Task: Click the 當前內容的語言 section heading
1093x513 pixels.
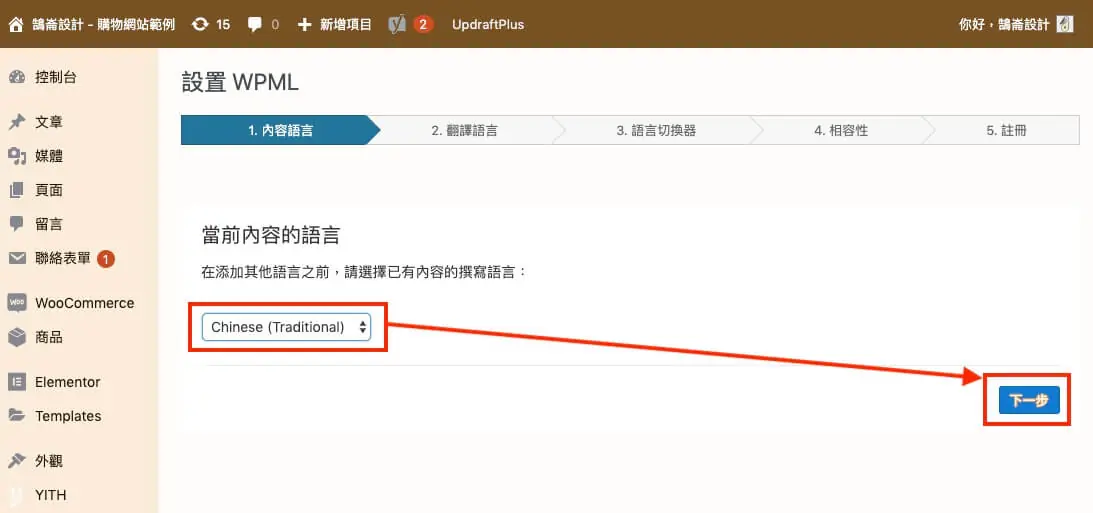Action: pos(270,235)
